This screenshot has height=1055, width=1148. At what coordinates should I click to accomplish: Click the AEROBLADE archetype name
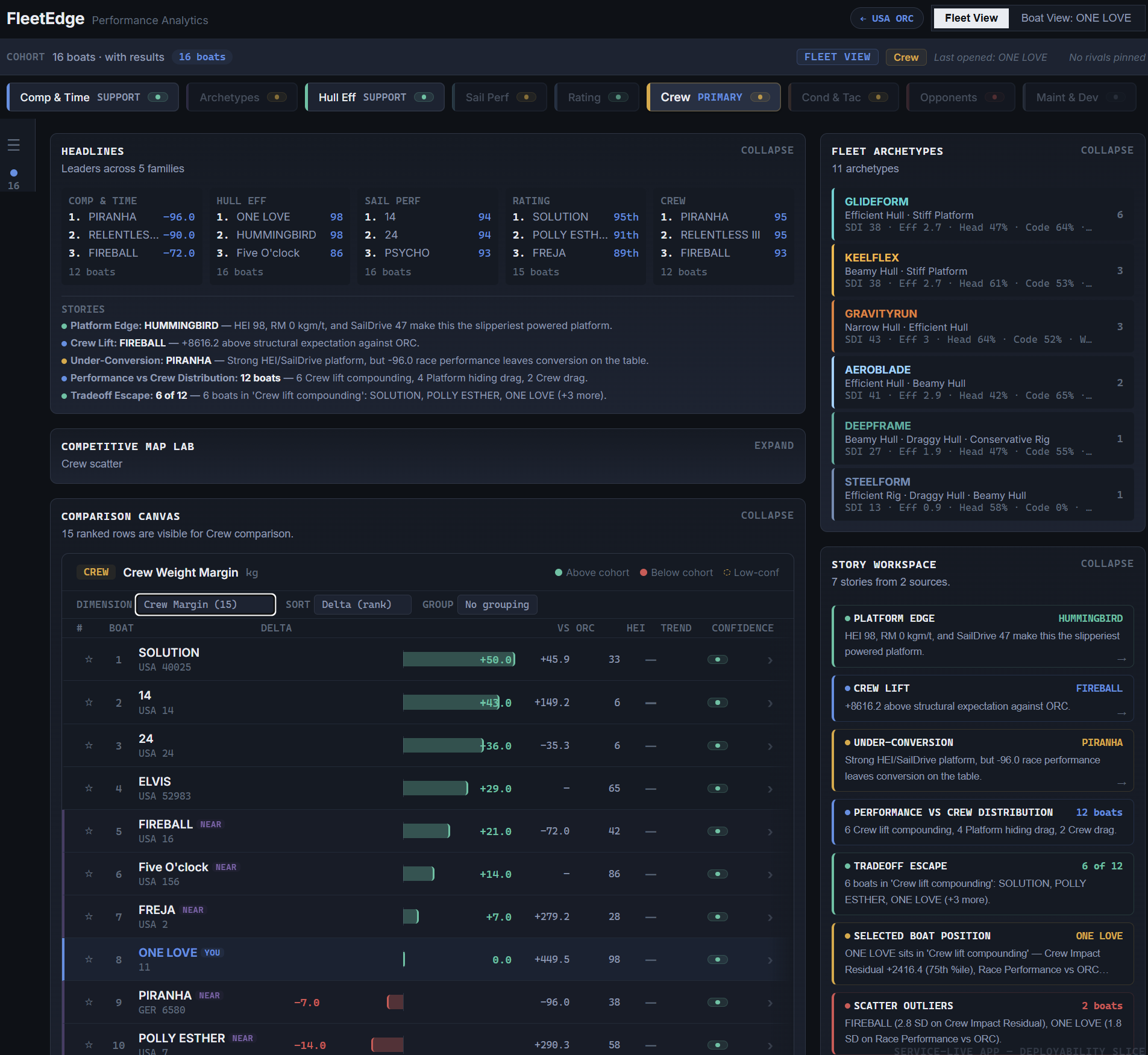[877, 369]
